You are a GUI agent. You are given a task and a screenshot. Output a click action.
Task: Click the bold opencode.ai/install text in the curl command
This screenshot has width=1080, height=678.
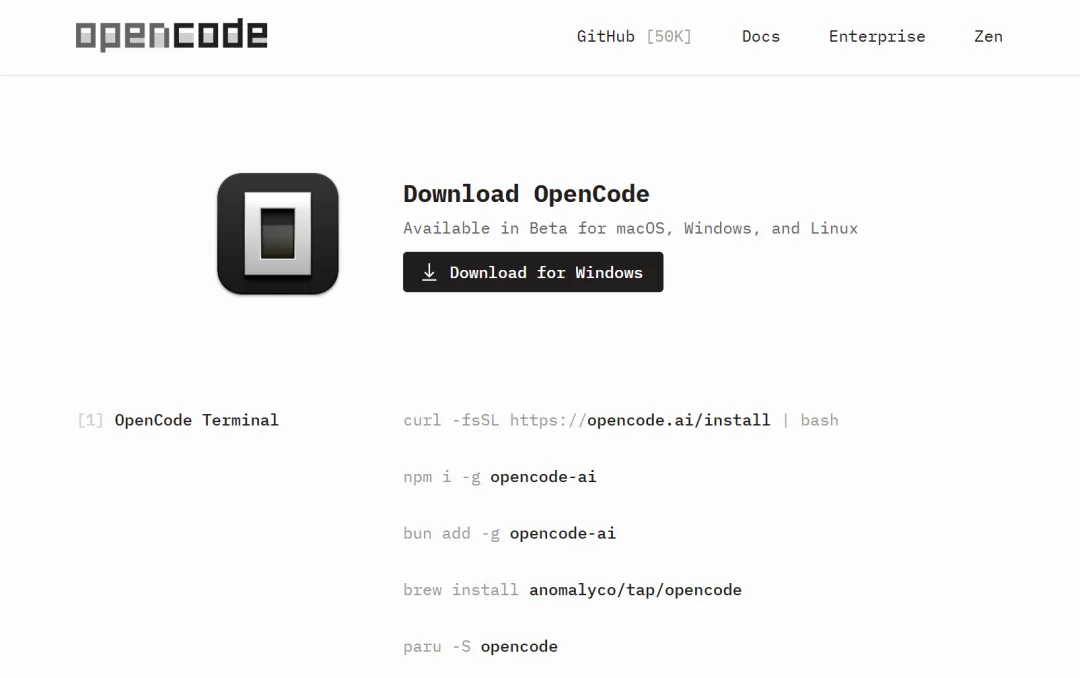(676, 420)
